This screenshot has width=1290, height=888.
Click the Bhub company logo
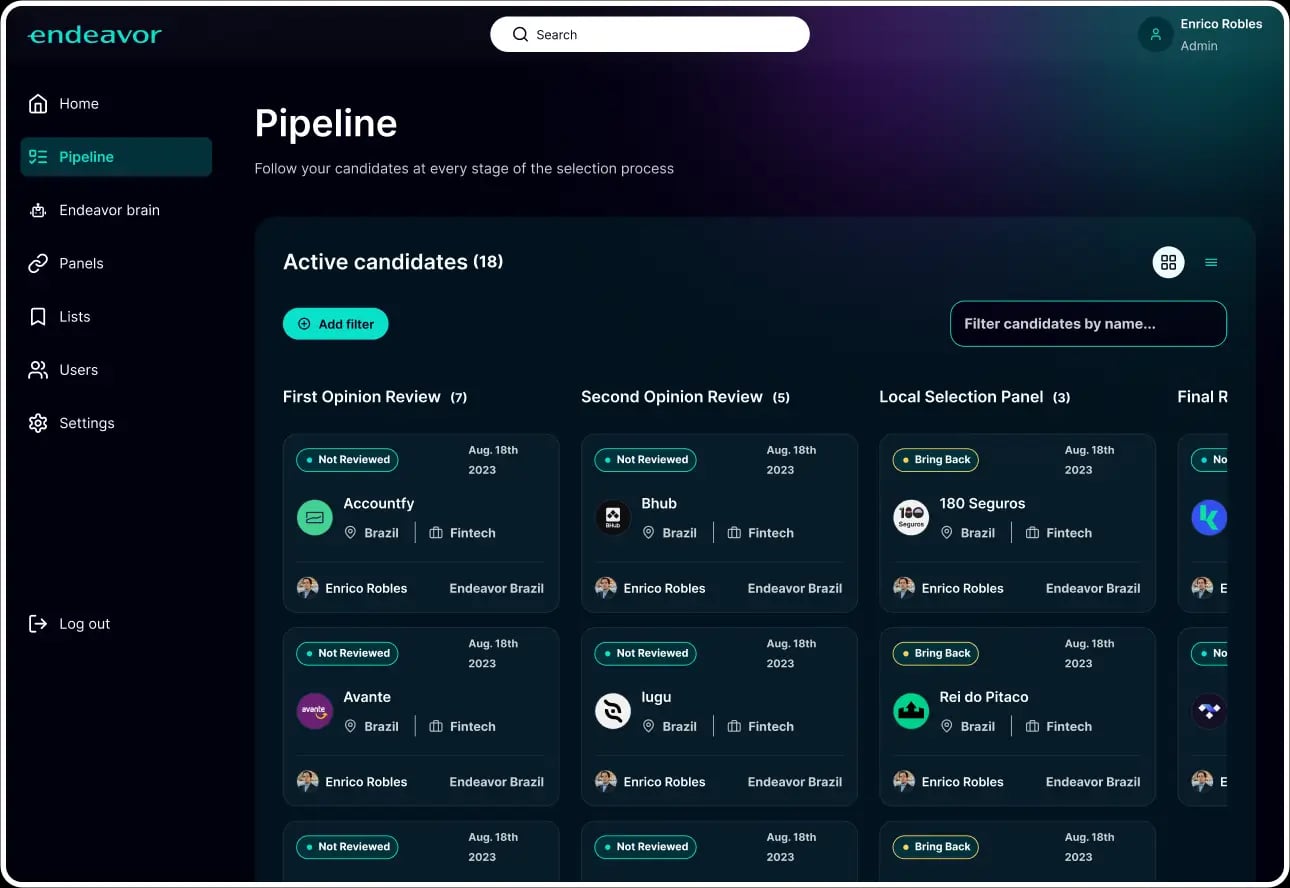612,517
